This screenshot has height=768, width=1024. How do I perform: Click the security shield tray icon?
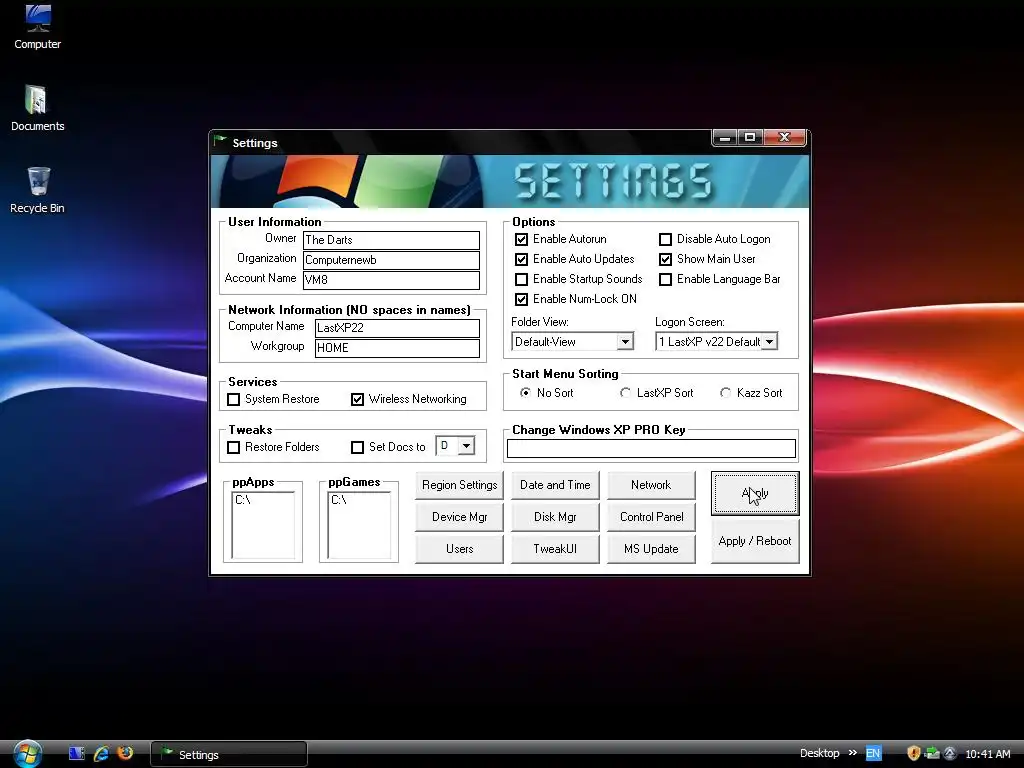click(914, 754)
